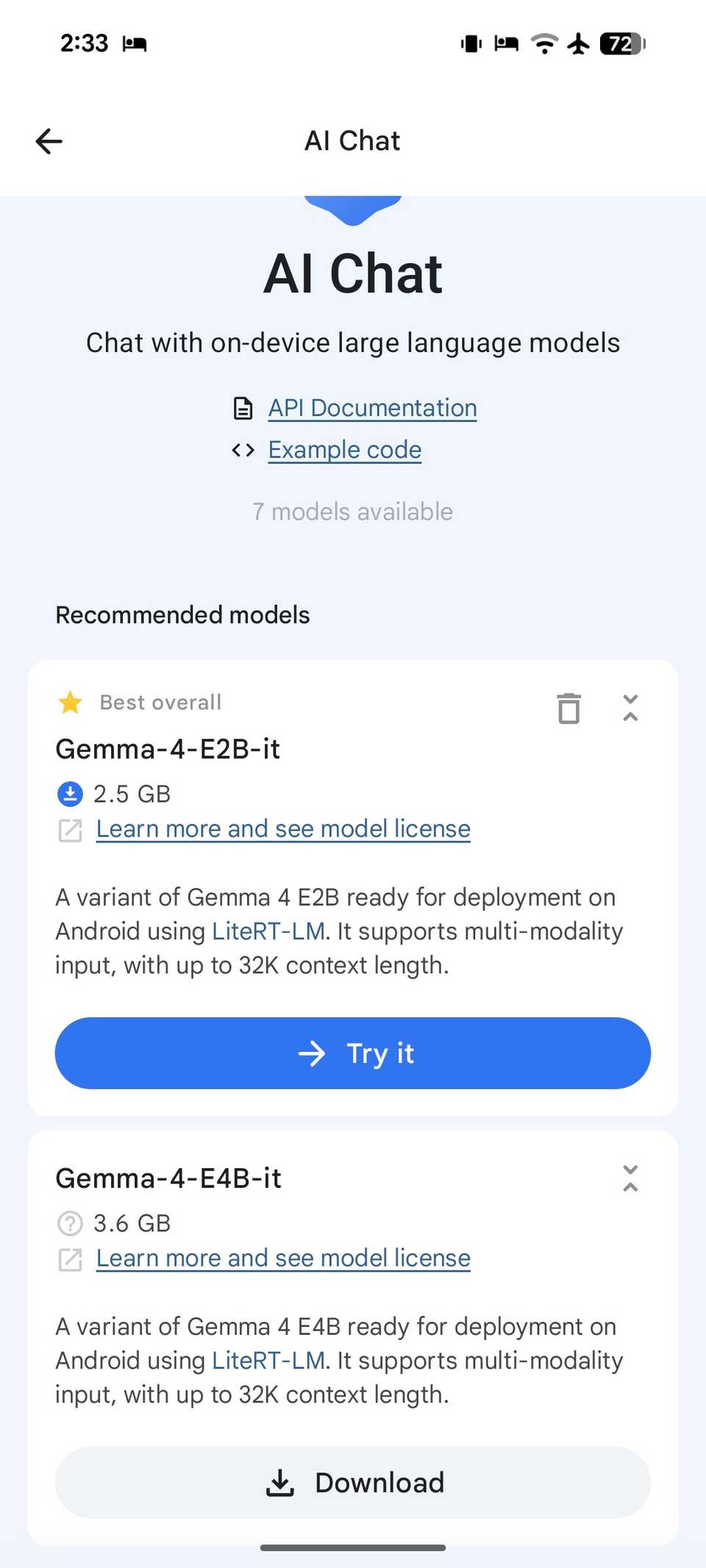This screenshot has height=1568, width=706.
Task: Click the external link icon for Gemma-4-E2B-it license
Action: pyautogui.click(x=70, y=829)
